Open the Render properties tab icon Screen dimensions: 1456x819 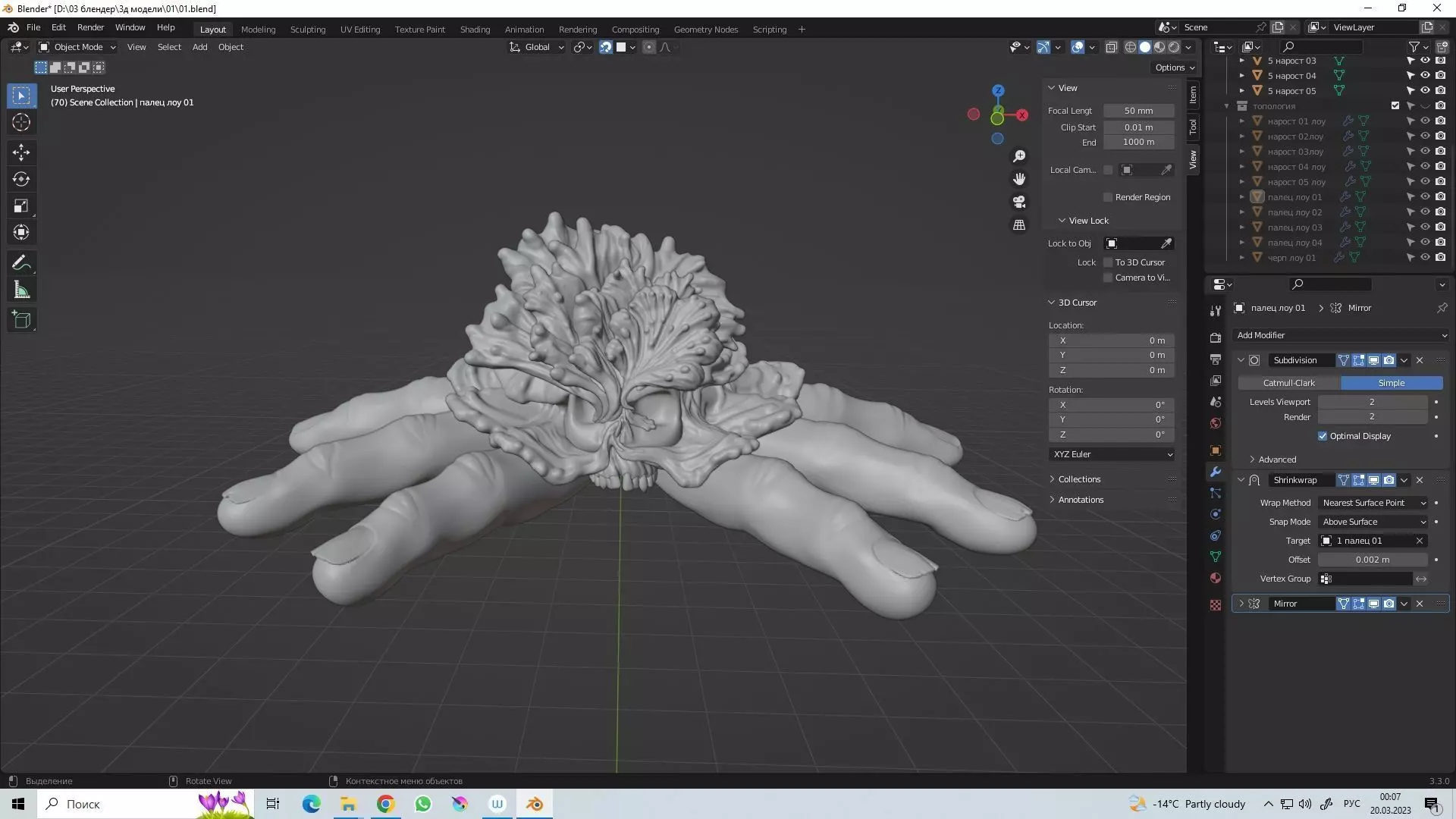[1216, 337]
